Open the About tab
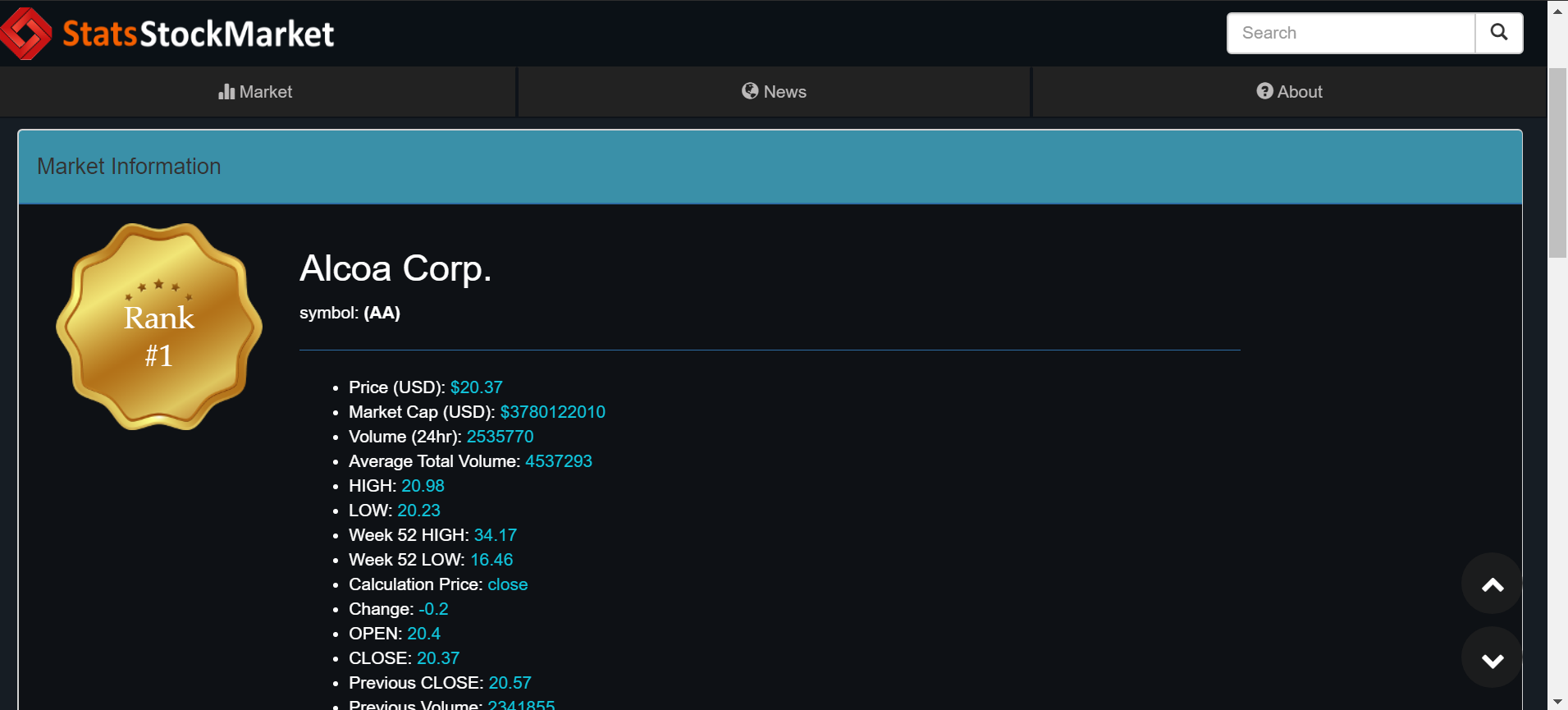The height and width of the screenshot is (710, 1568). click(x=1290, y=92)
